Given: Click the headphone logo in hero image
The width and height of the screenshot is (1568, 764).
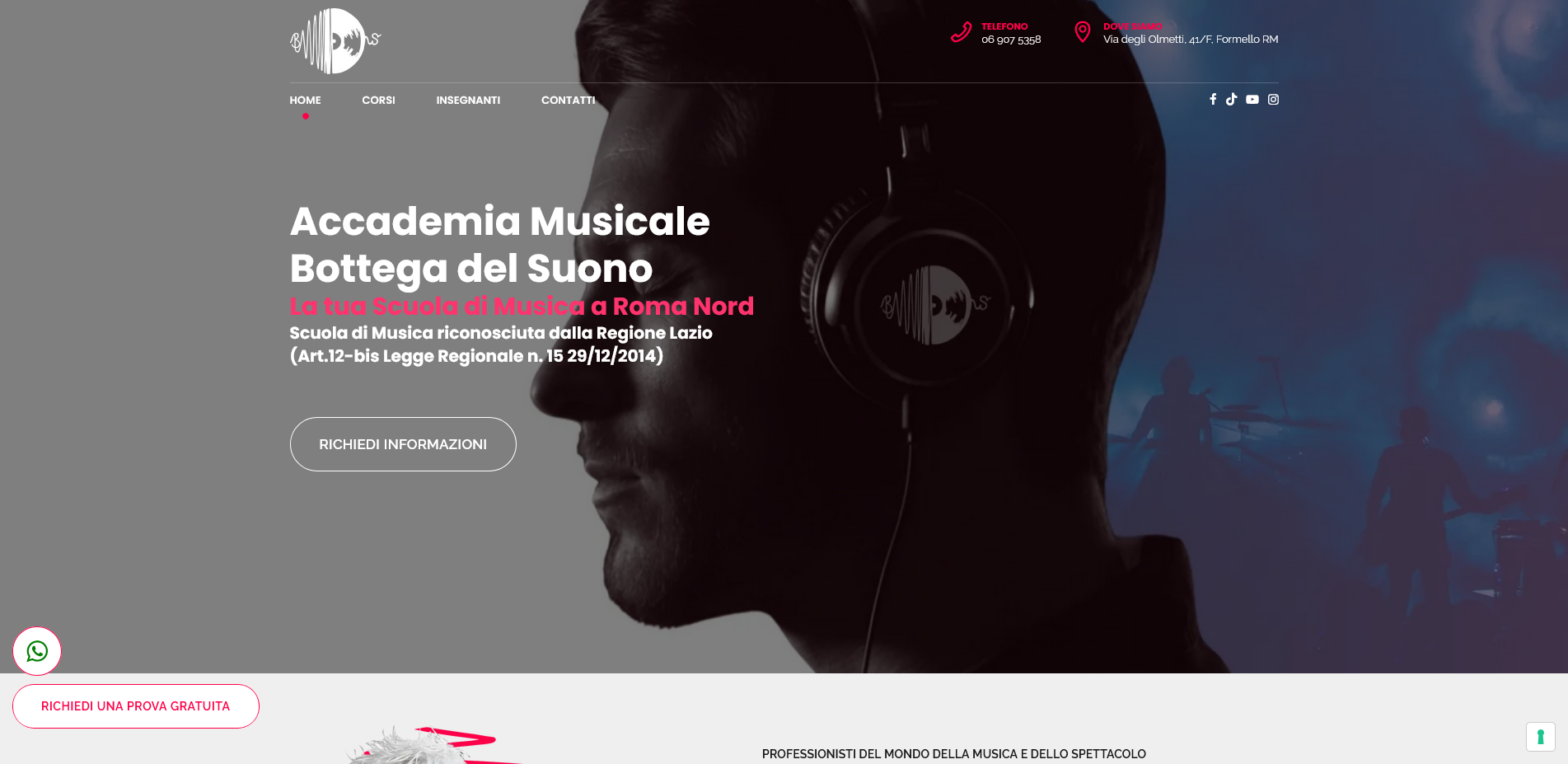Looking at the screenshot, I should [x=935, y=305].
